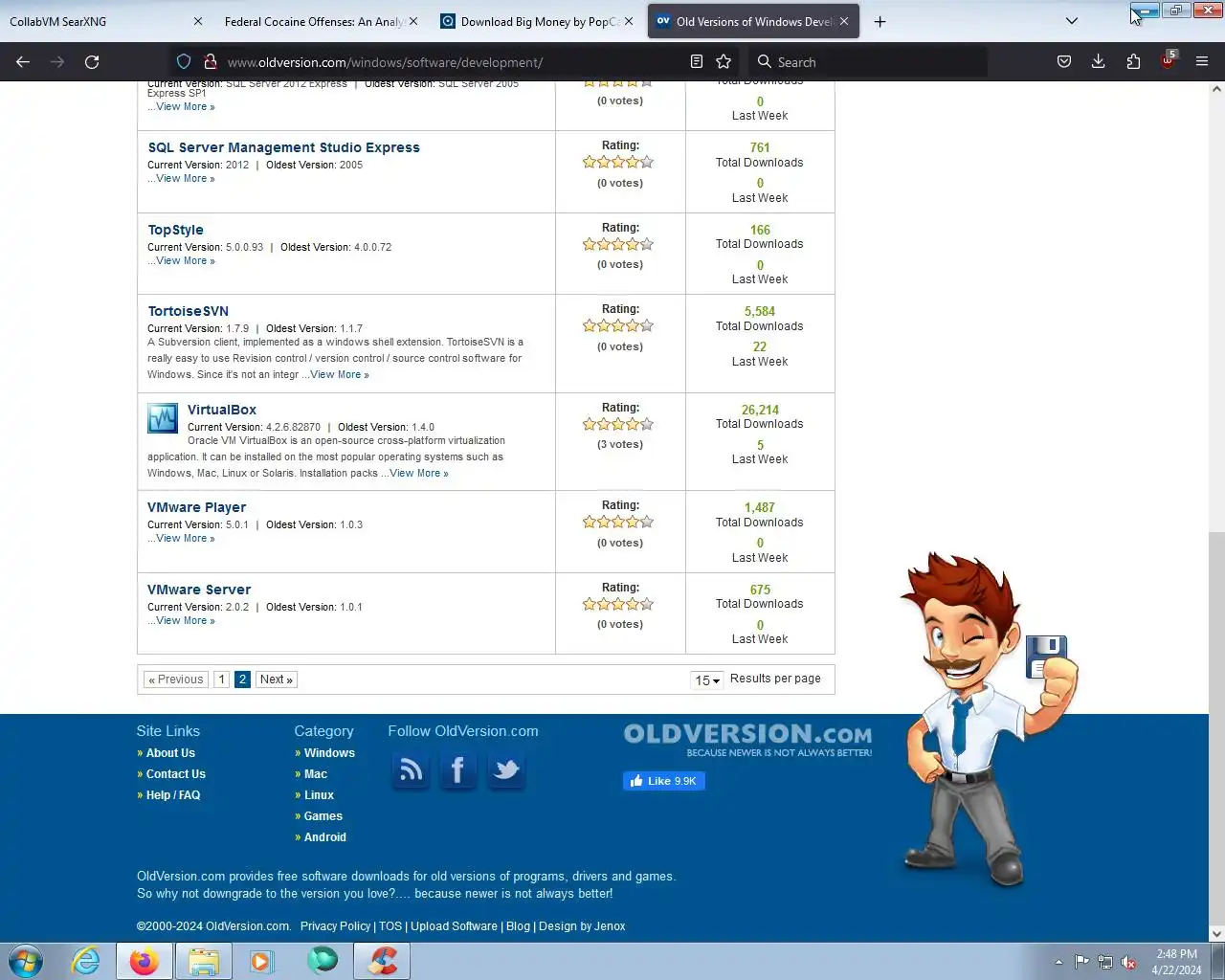This screenshot has width=1225, height=980.
Task: Rate VMware Player using its star rating
Action: (x=618, y=522)
